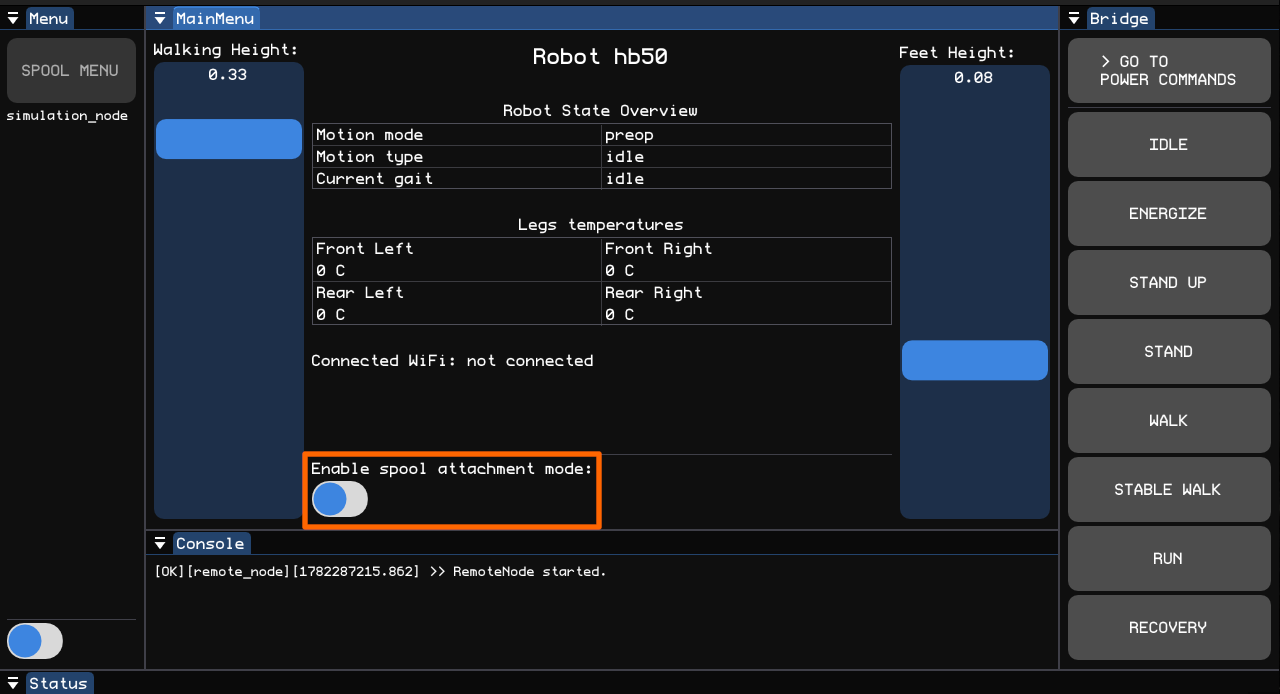1280x694 pixels.
Task: Toggle the switch under simulation_node in the Menu panel
Action: click(35, 641)
